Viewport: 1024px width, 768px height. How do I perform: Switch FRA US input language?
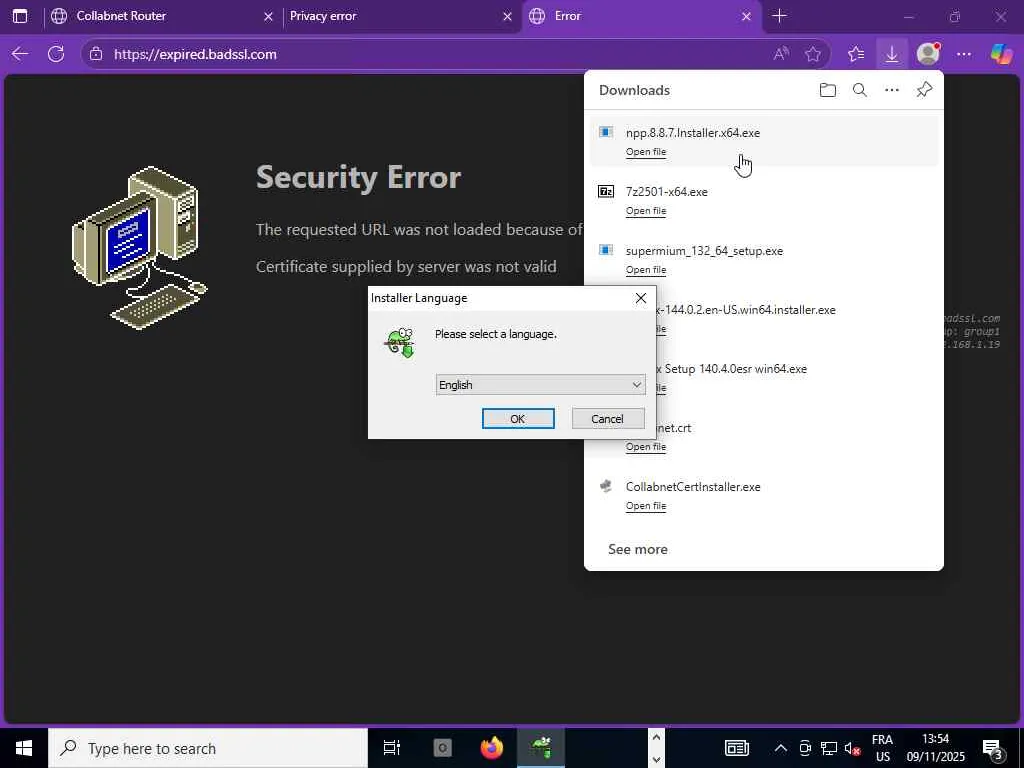tap(882, 748)
